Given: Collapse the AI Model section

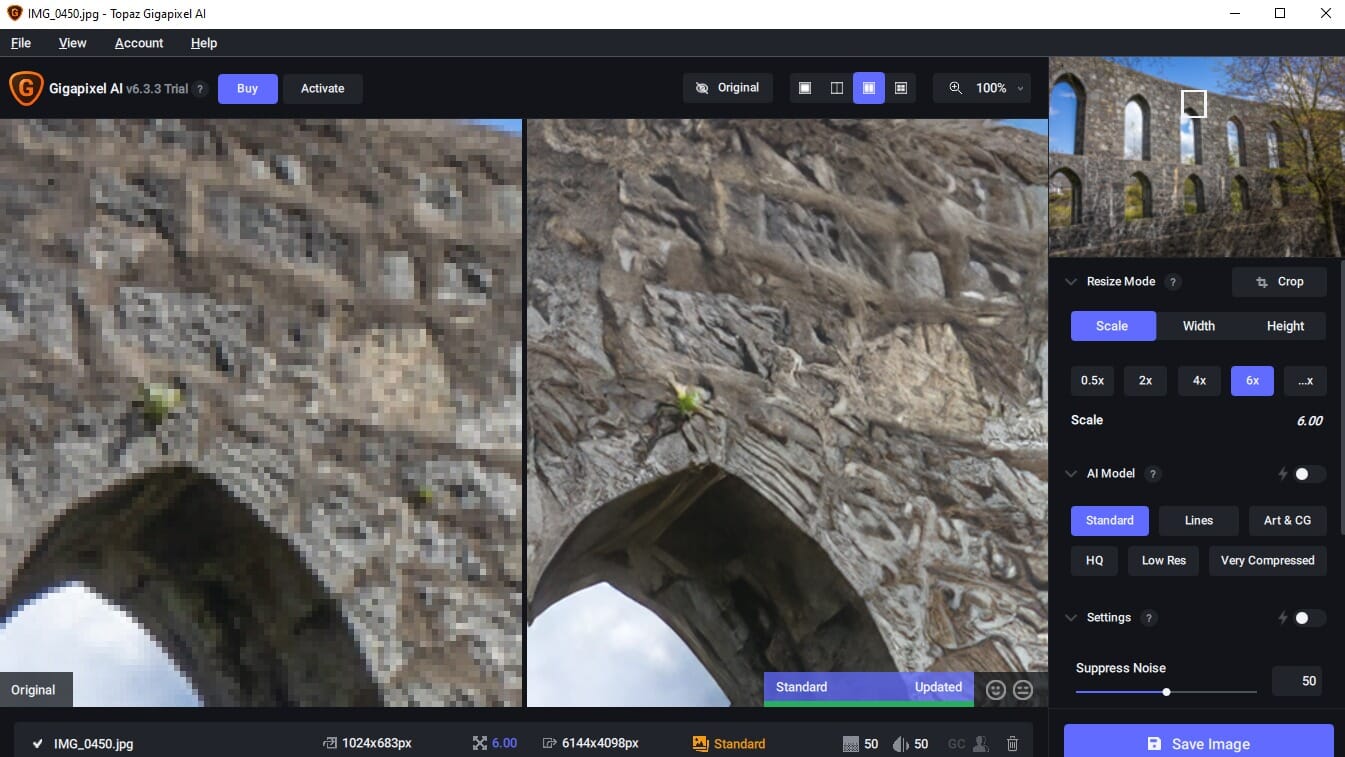Looking at the screenshot, I should tap(1071, 473).
